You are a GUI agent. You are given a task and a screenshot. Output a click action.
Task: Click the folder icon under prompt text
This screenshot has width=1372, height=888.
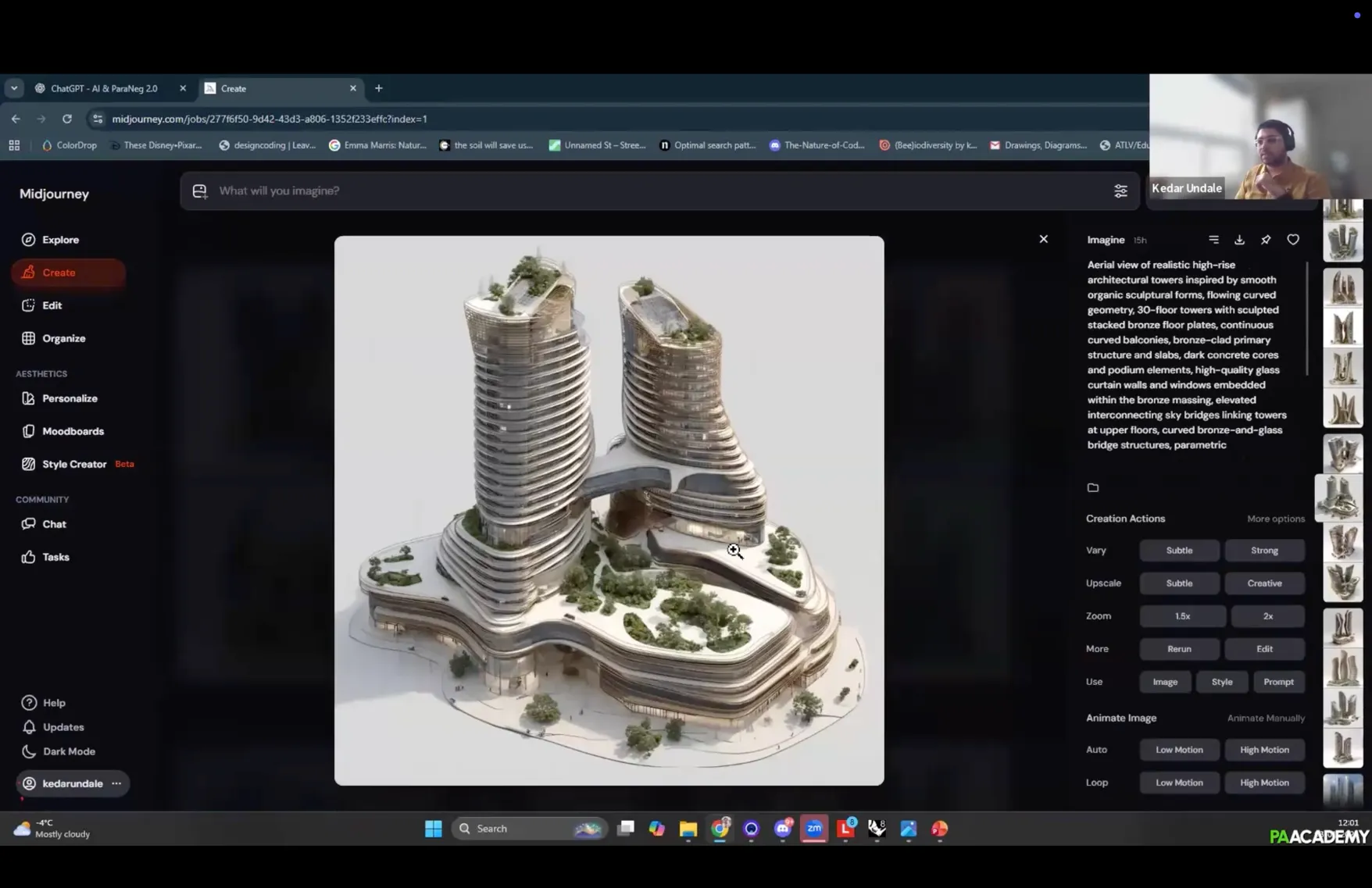pyautogui.click(x=1093, y=488)
